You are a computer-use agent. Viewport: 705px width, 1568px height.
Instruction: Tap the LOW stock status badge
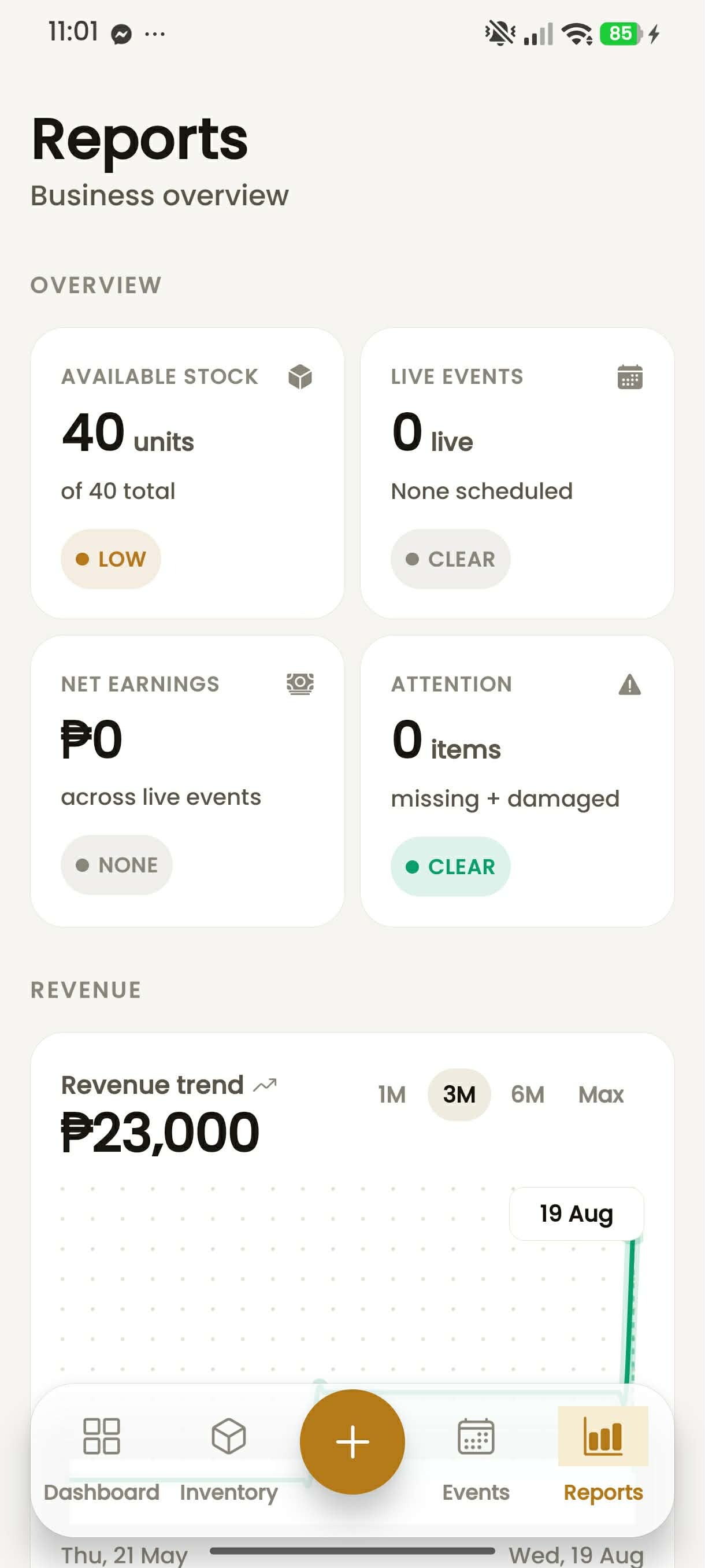pyautogui.click(x=111, y=559)
